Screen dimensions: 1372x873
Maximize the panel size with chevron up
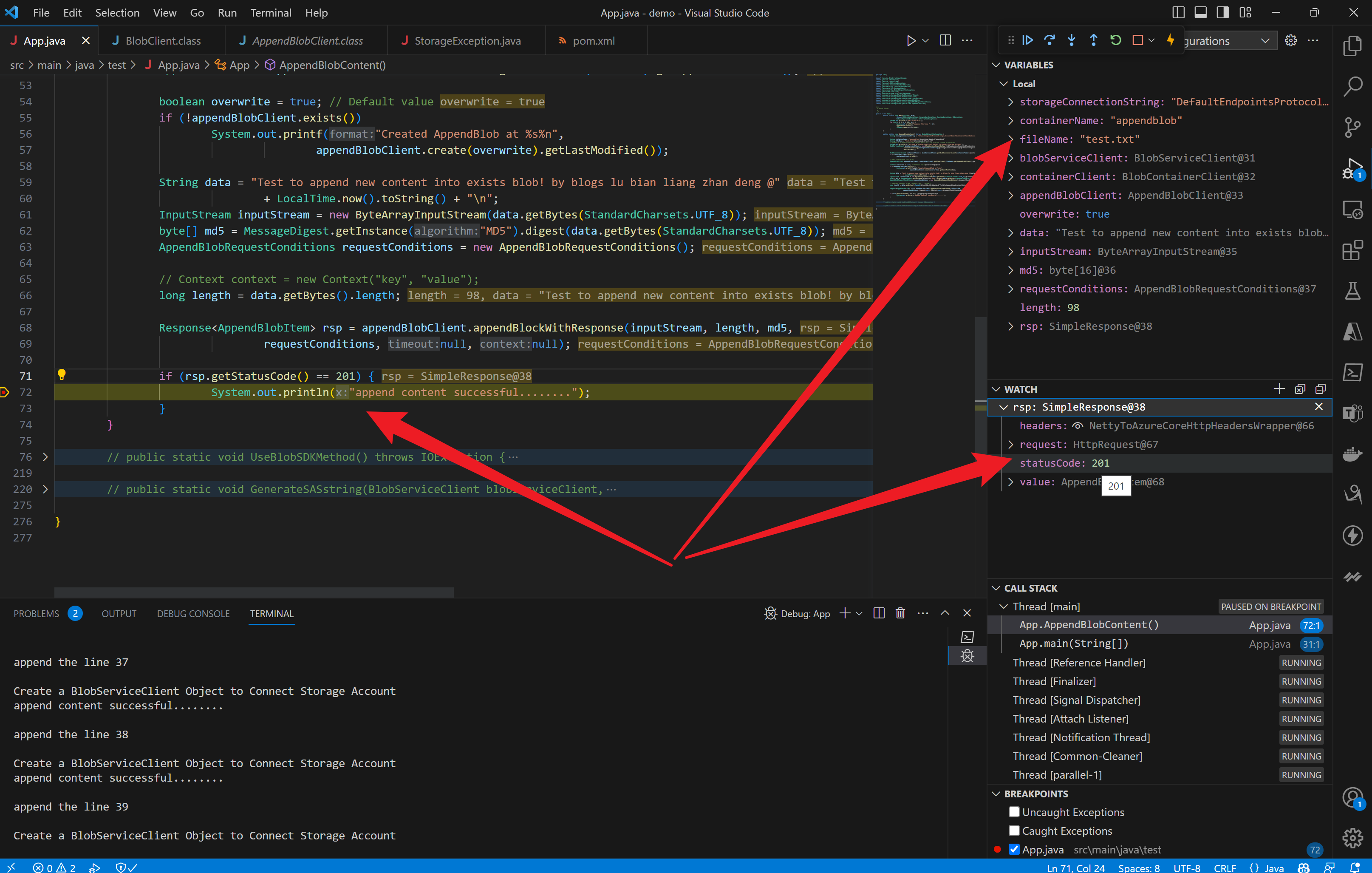tap(945, 613)
